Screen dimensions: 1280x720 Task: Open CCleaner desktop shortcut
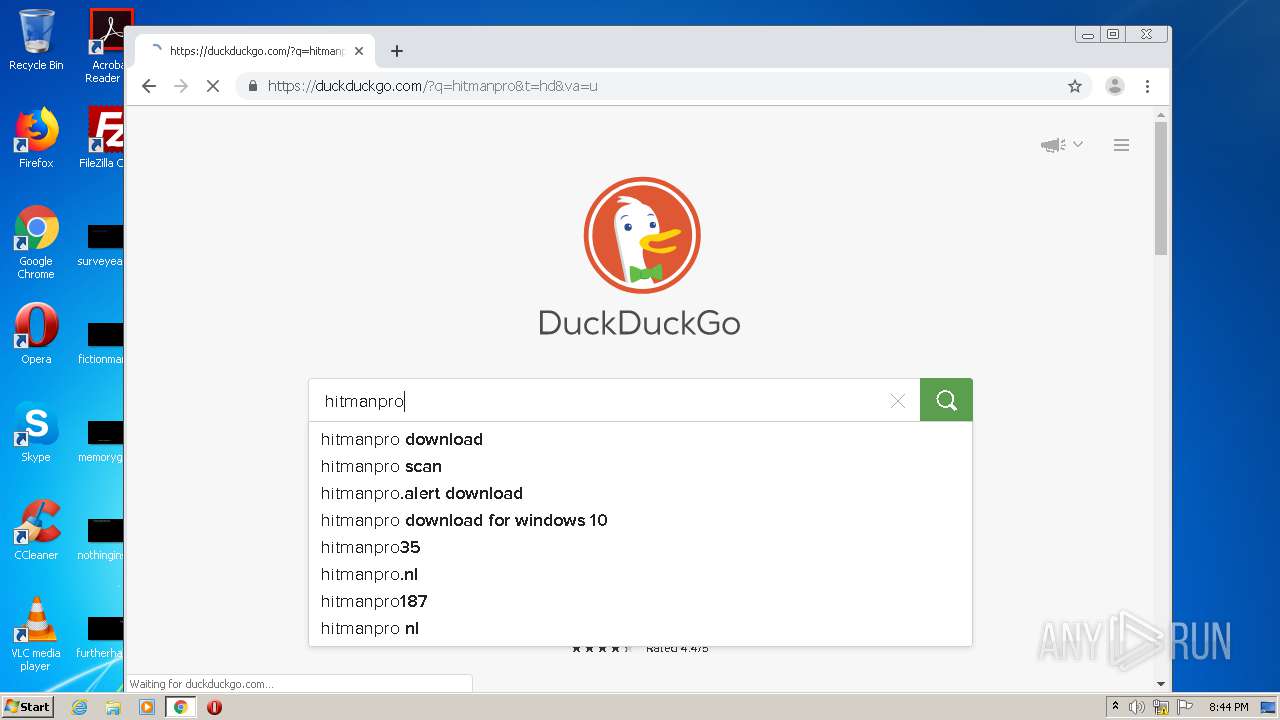tap(36, 530)
